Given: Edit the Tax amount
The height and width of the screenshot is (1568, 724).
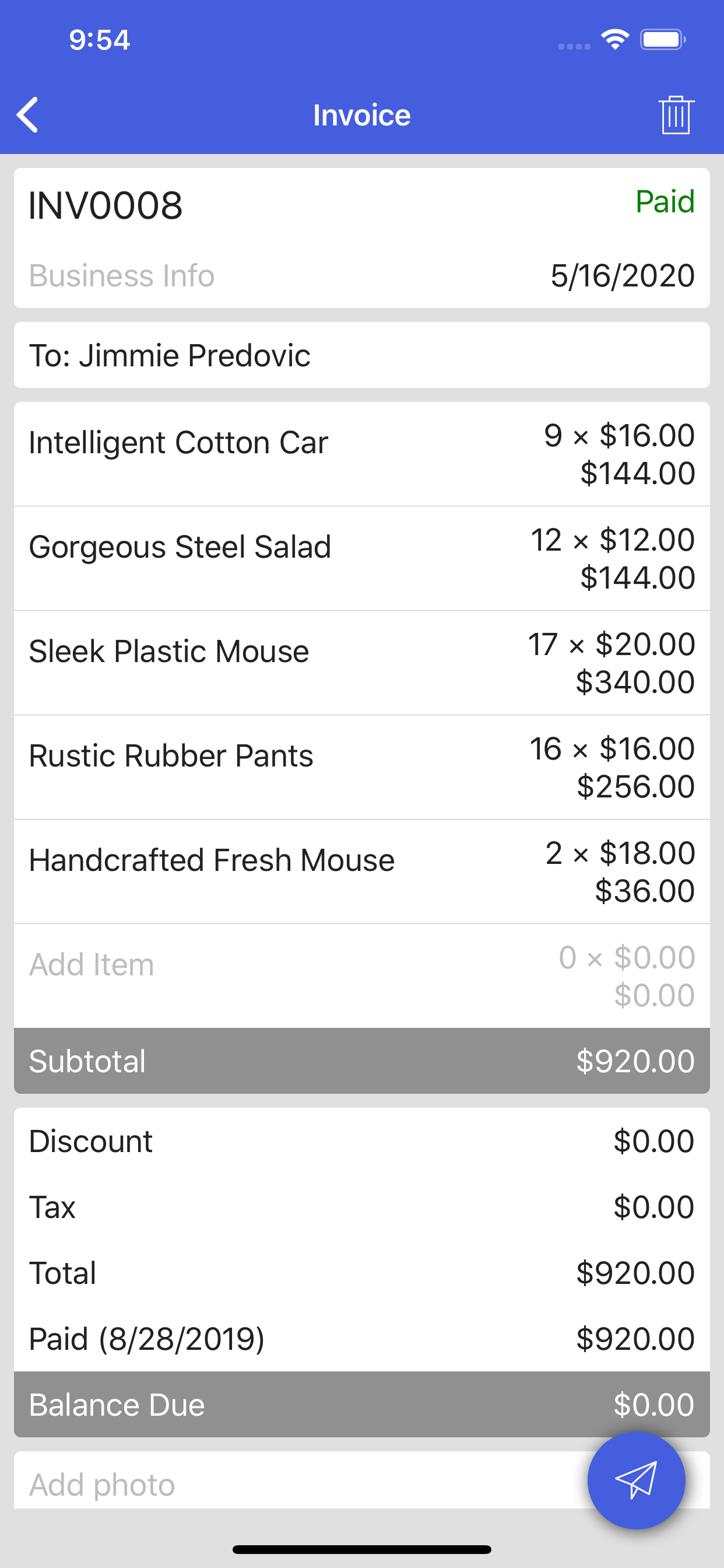Looking at the screenshot, I should coord(653,1206).
